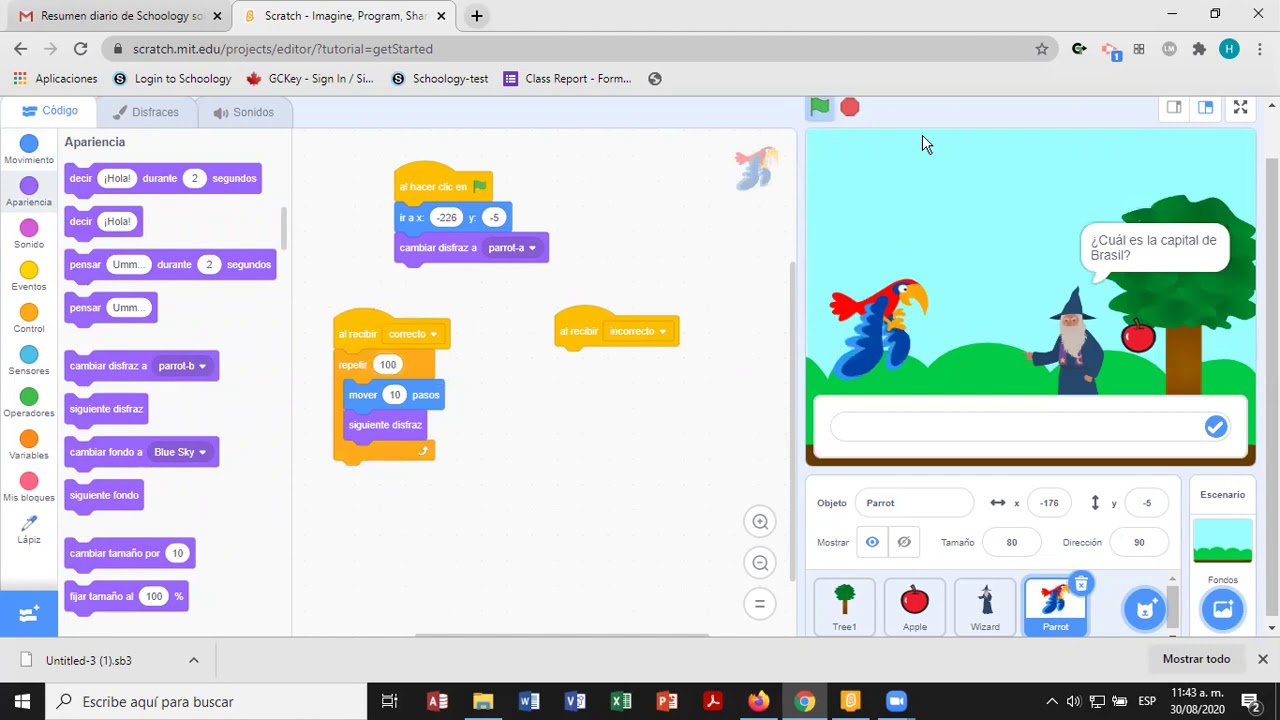Select the Sonido block category
Viewport: 1280px width, 720px height.
[29, 234]
